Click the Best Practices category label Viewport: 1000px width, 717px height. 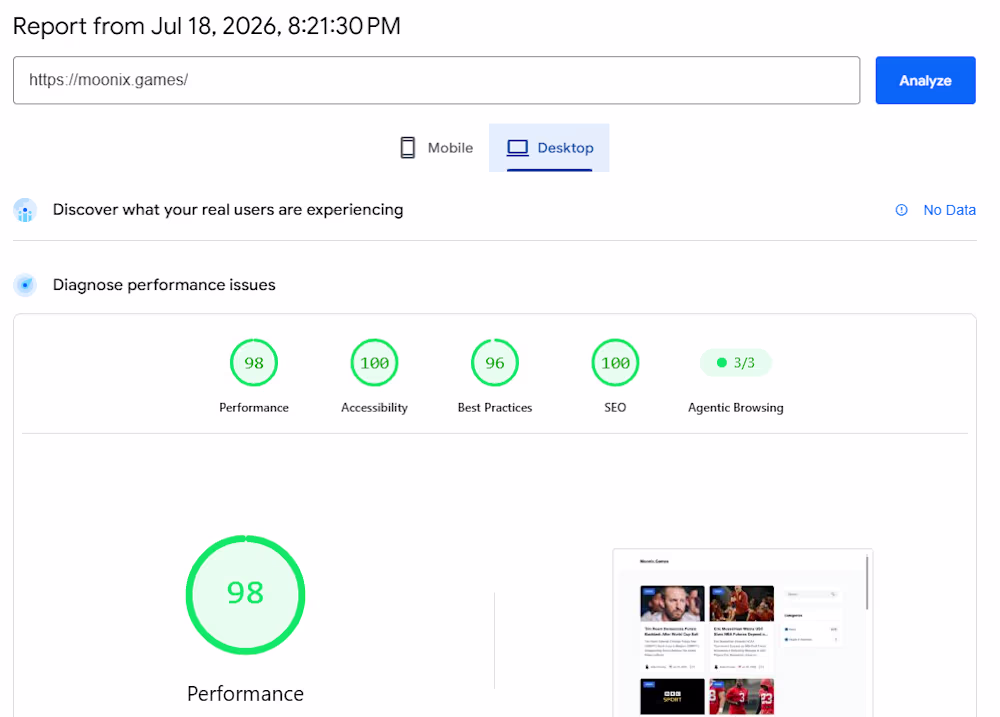[495, 408]
